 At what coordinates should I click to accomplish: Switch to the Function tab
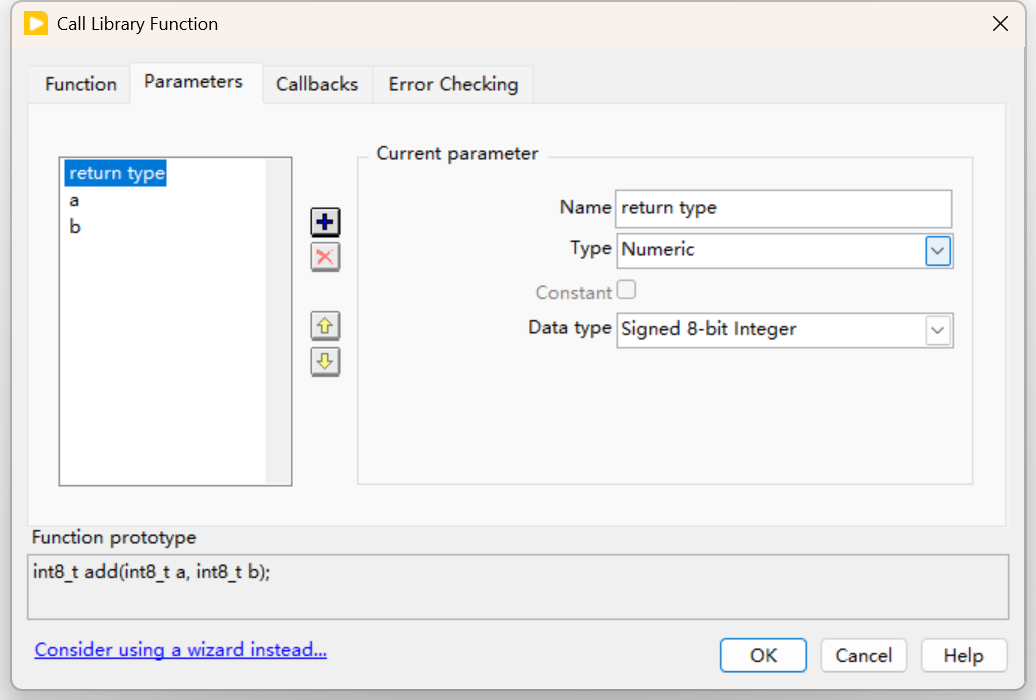[x=79, y=84]
